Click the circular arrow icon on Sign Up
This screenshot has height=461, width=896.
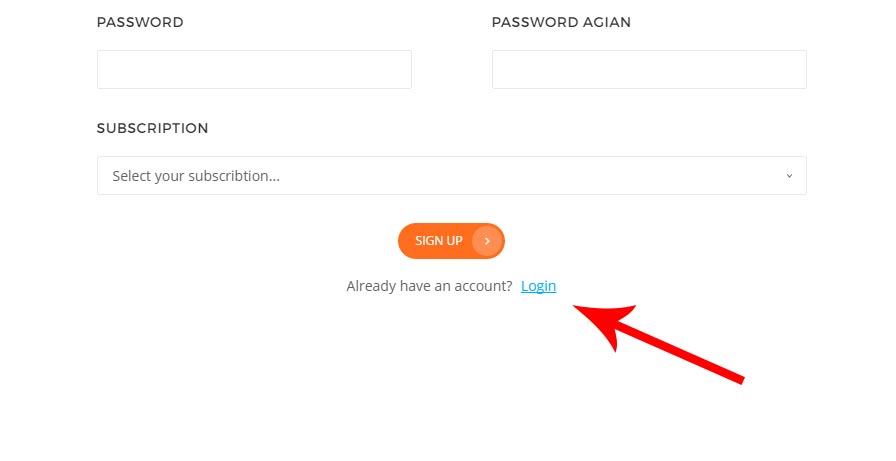pyautogui.click(x=487, y=241)
